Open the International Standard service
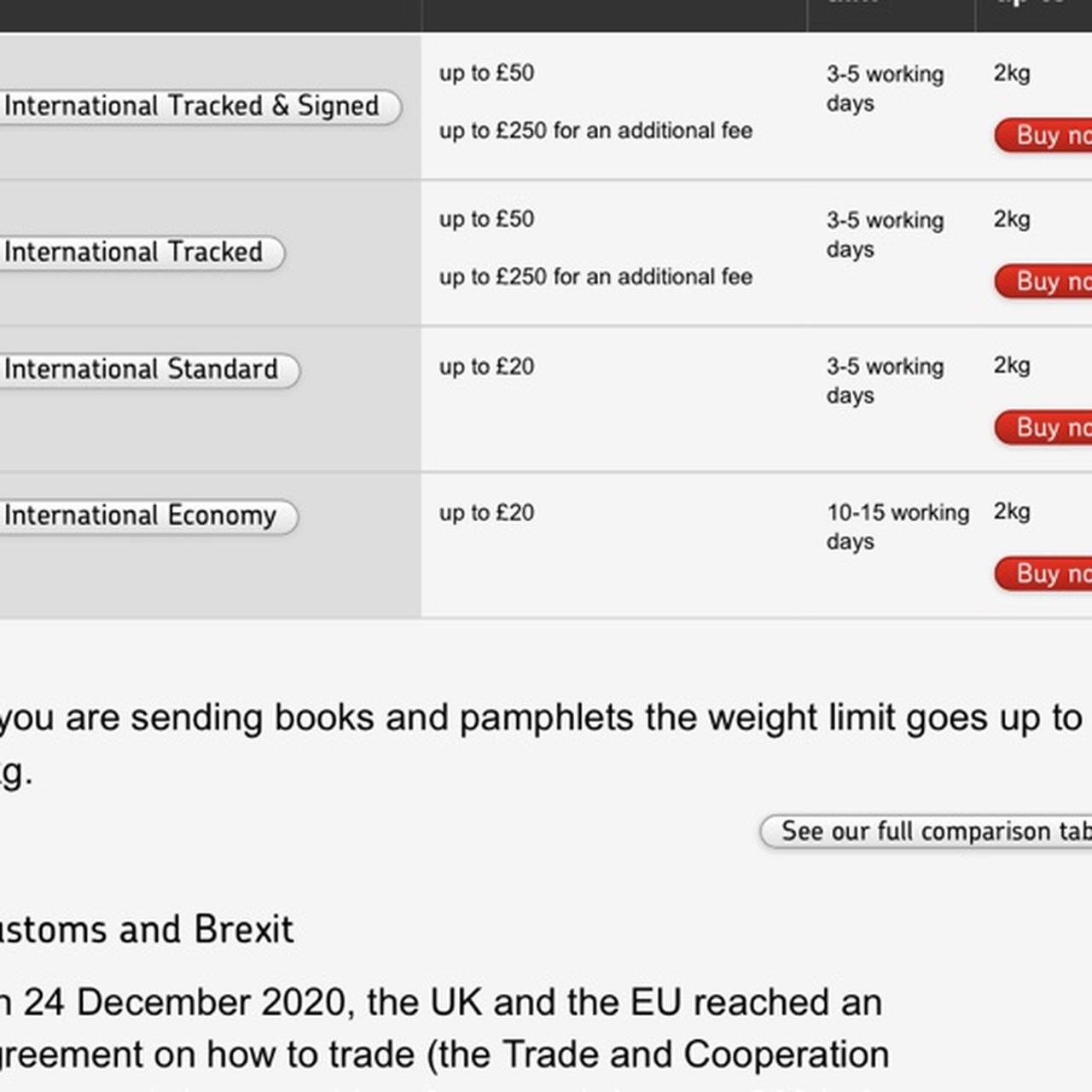The width and height of the screenshot is (1092, 1092). point(142,369)
